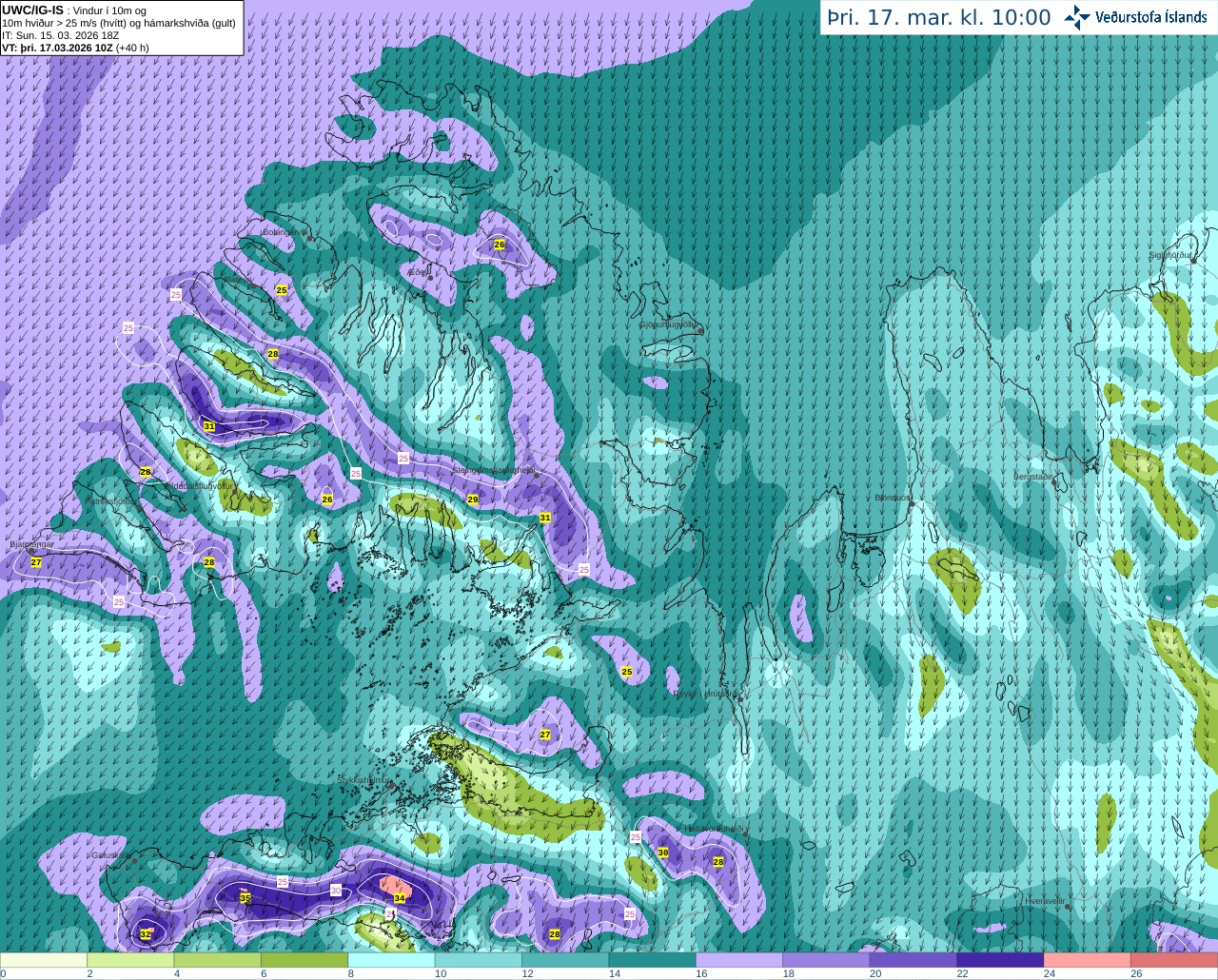This screenshot has width=1218, height=980.
Task: Click the UWC/IG-IS model title text
Action: 33,10
